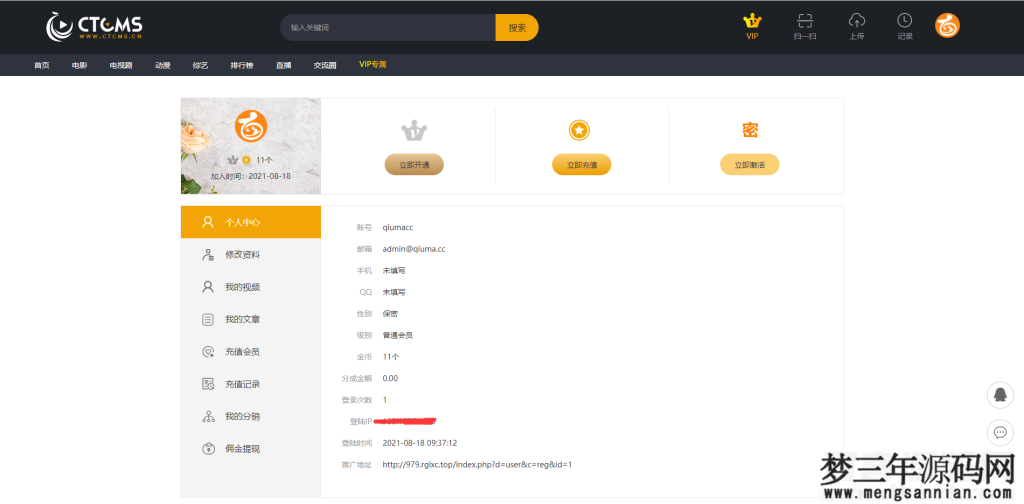Select 我的视频 sidebar item

click(x=251, y=287)
